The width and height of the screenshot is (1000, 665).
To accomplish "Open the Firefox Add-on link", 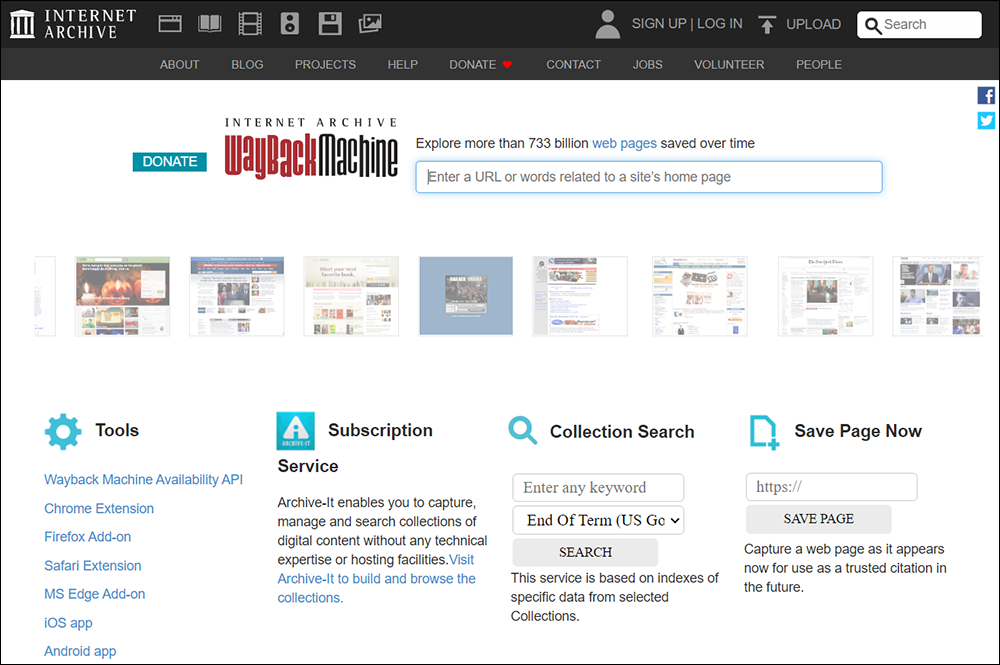I will pos(87,537).
